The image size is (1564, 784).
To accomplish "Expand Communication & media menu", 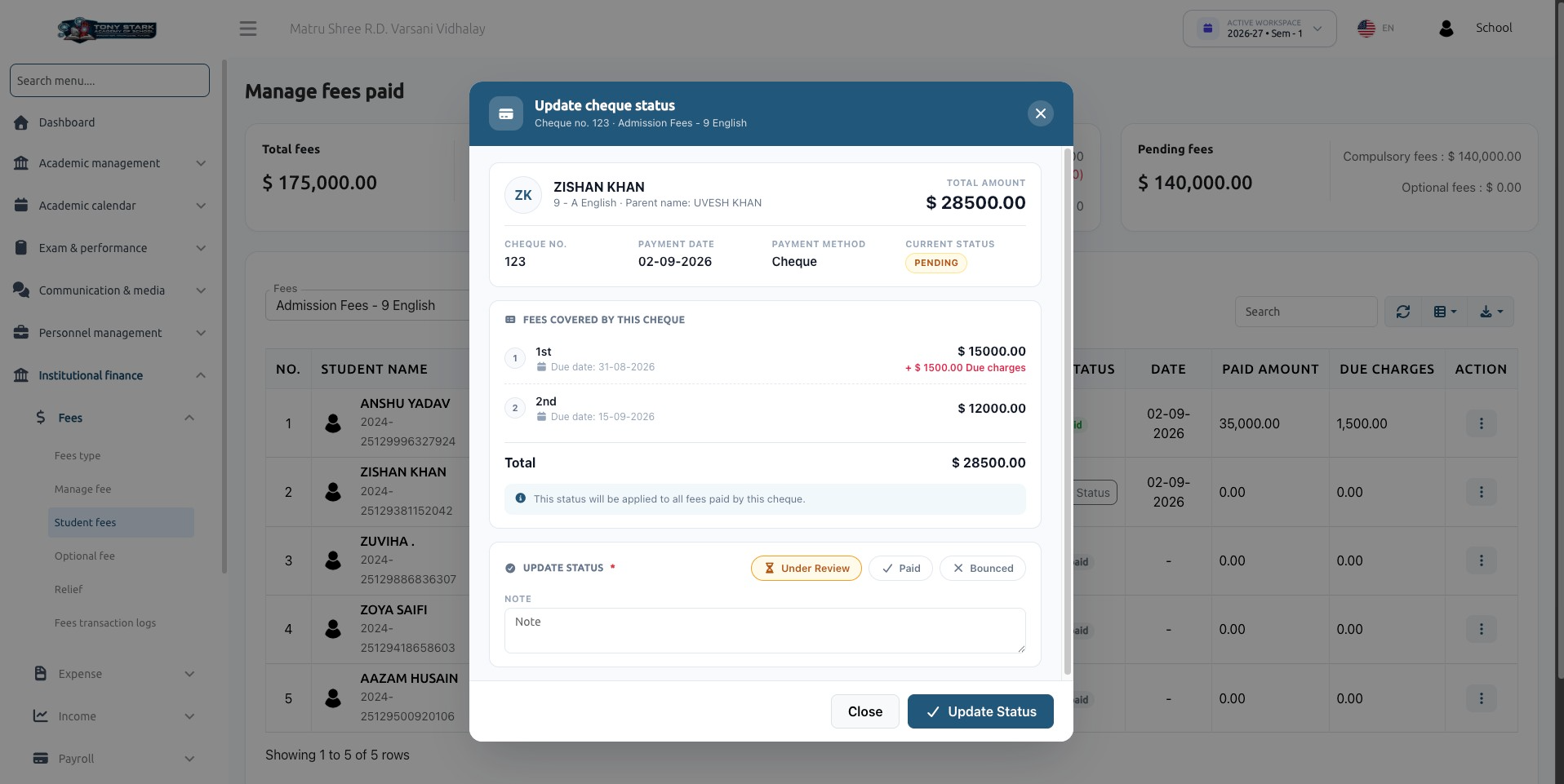I will point(109,290).
